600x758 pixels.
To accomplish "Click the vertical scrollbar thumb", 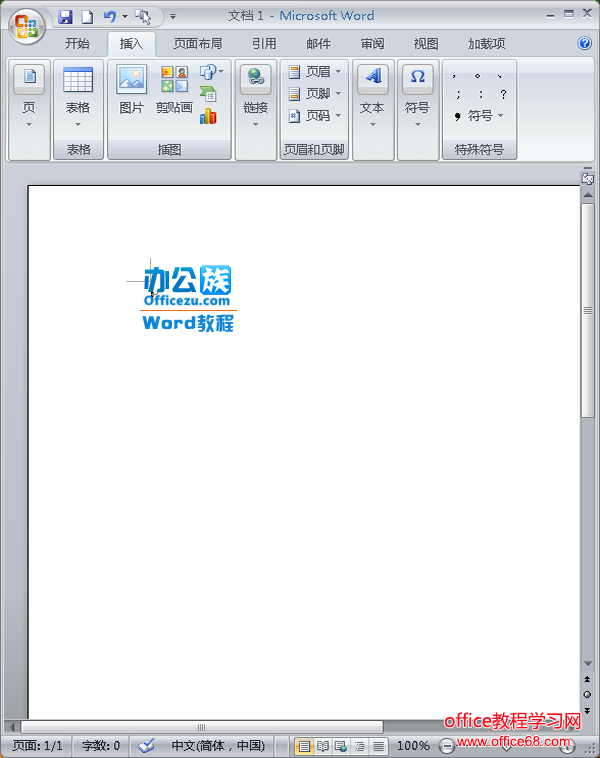I will click(x=588, y=310).
